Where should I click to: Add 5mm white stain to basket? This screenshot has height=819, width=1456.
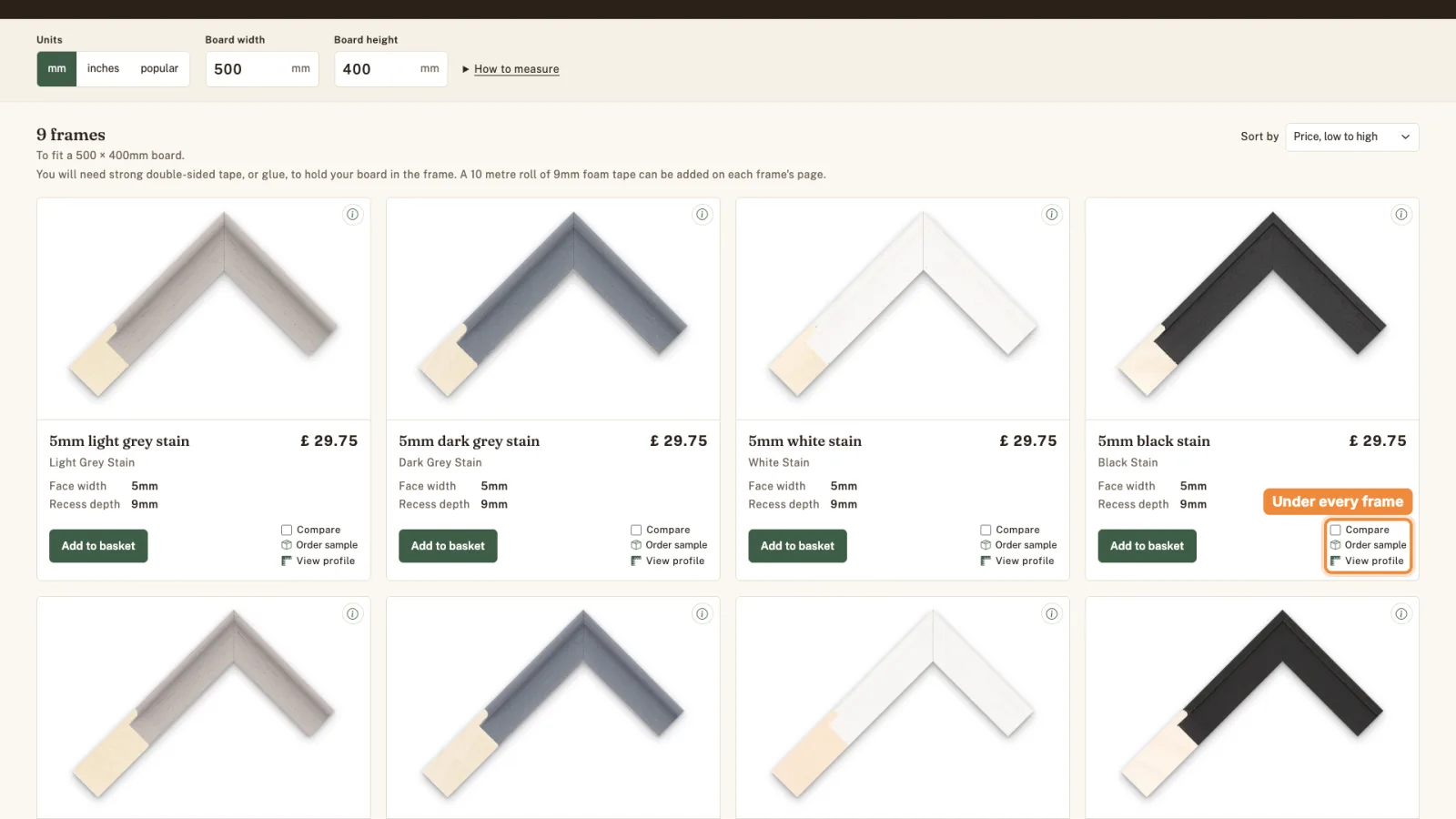click(797, 546)
